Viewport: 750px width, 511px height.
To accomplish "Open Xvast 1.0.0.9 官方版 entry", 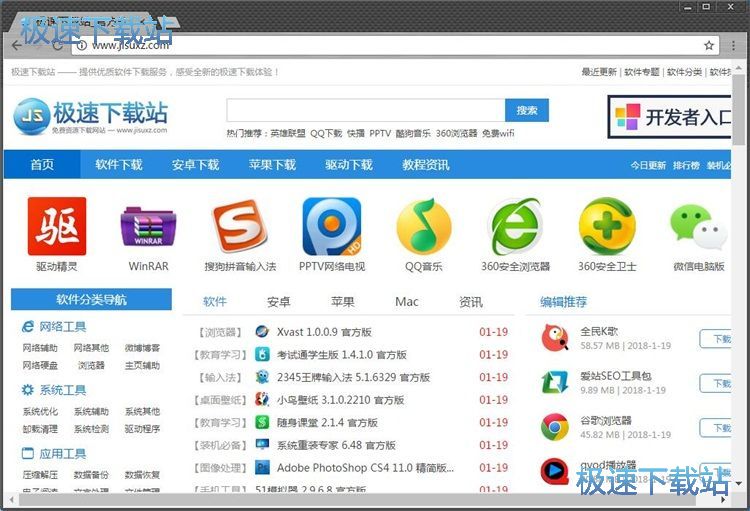I will point(324,332).
